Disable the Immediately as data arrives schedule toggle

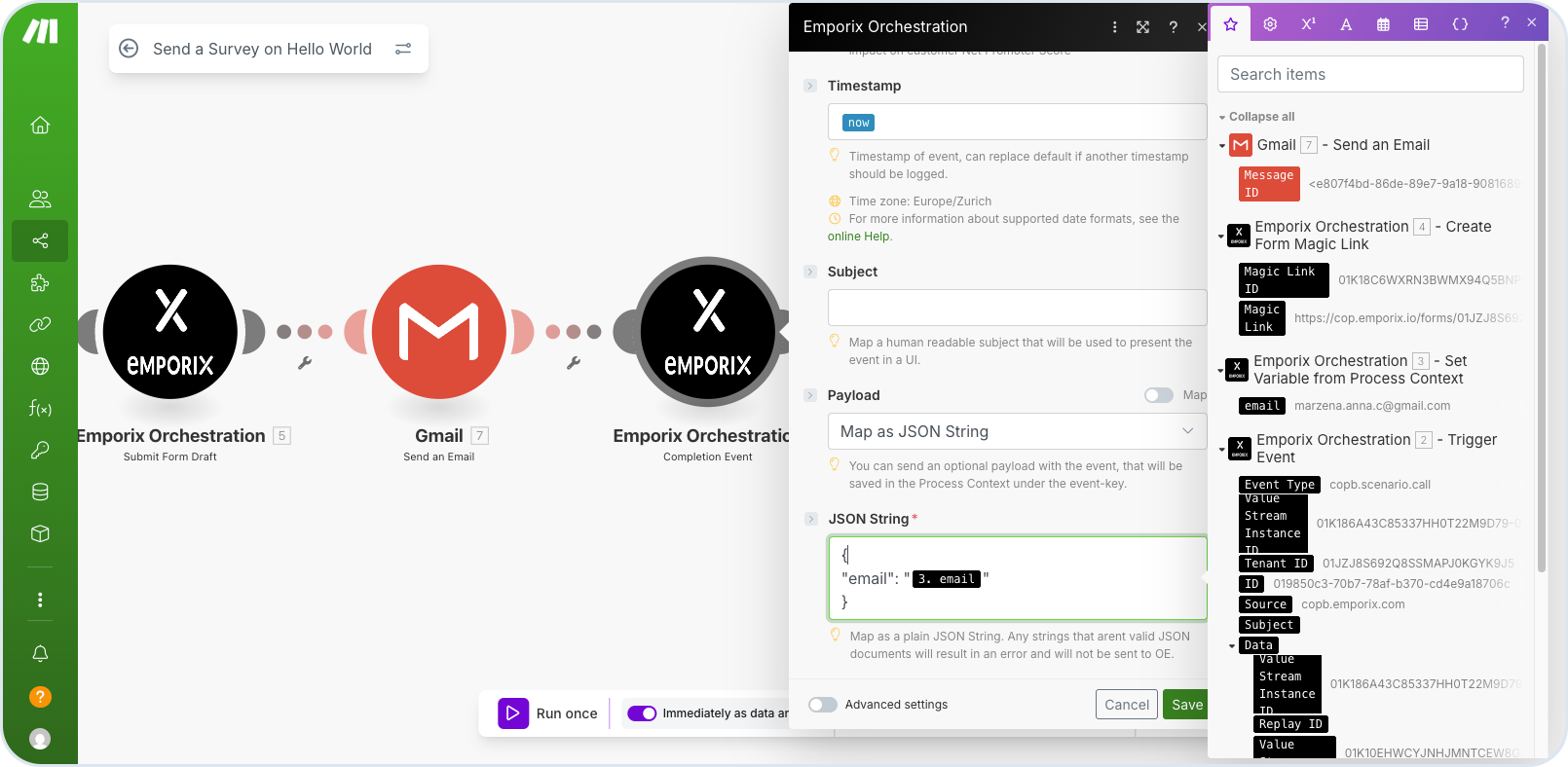642,713
